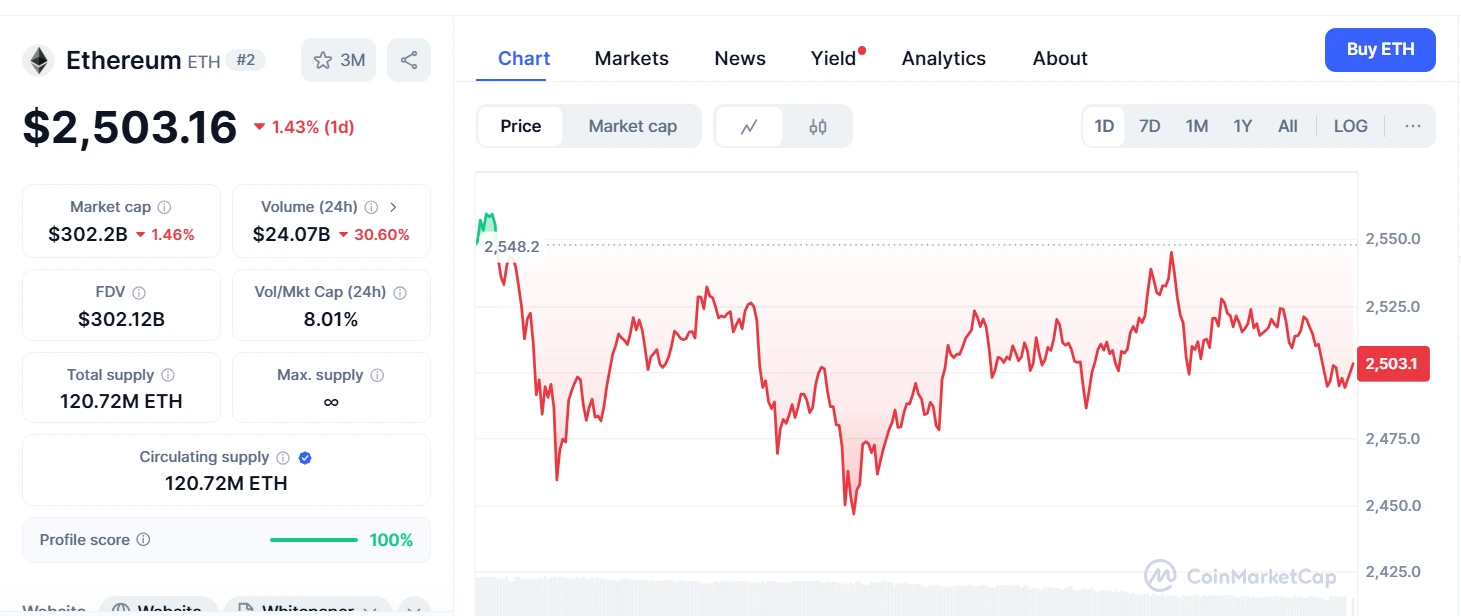Open the info icon beside Profile score
The image size is (1461, 616).
click(143, 540)
